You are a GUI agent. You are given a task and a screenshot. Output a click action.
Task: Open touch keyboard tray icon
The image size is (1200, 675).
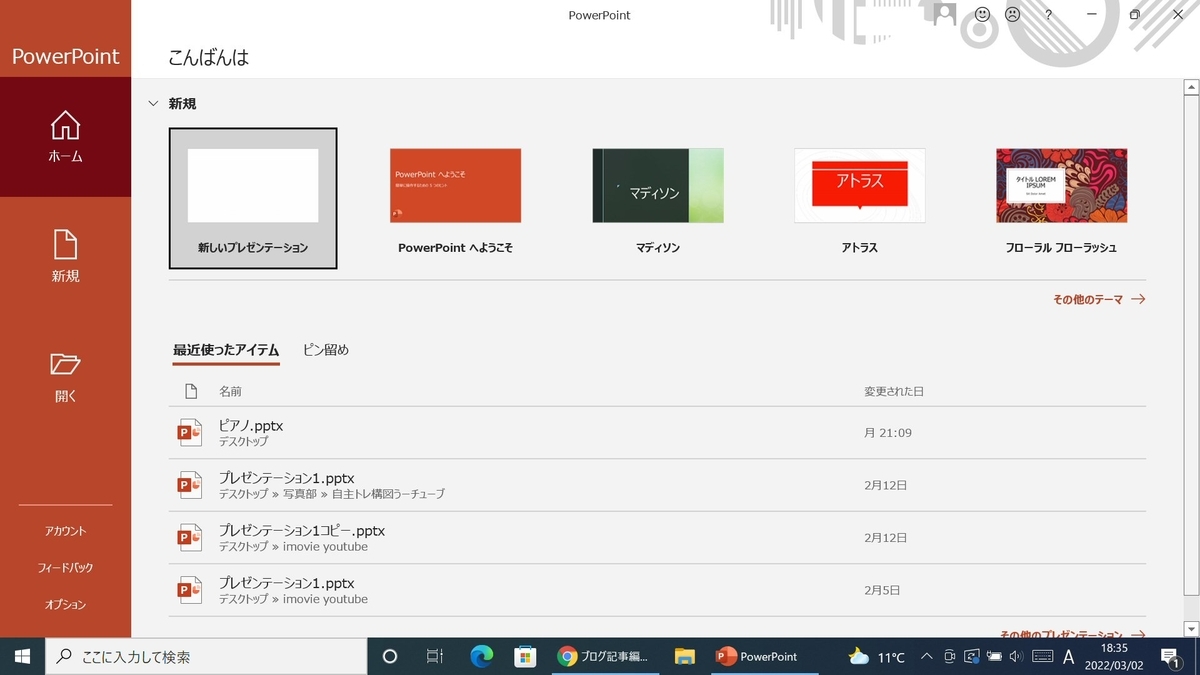coord(1042,657)
